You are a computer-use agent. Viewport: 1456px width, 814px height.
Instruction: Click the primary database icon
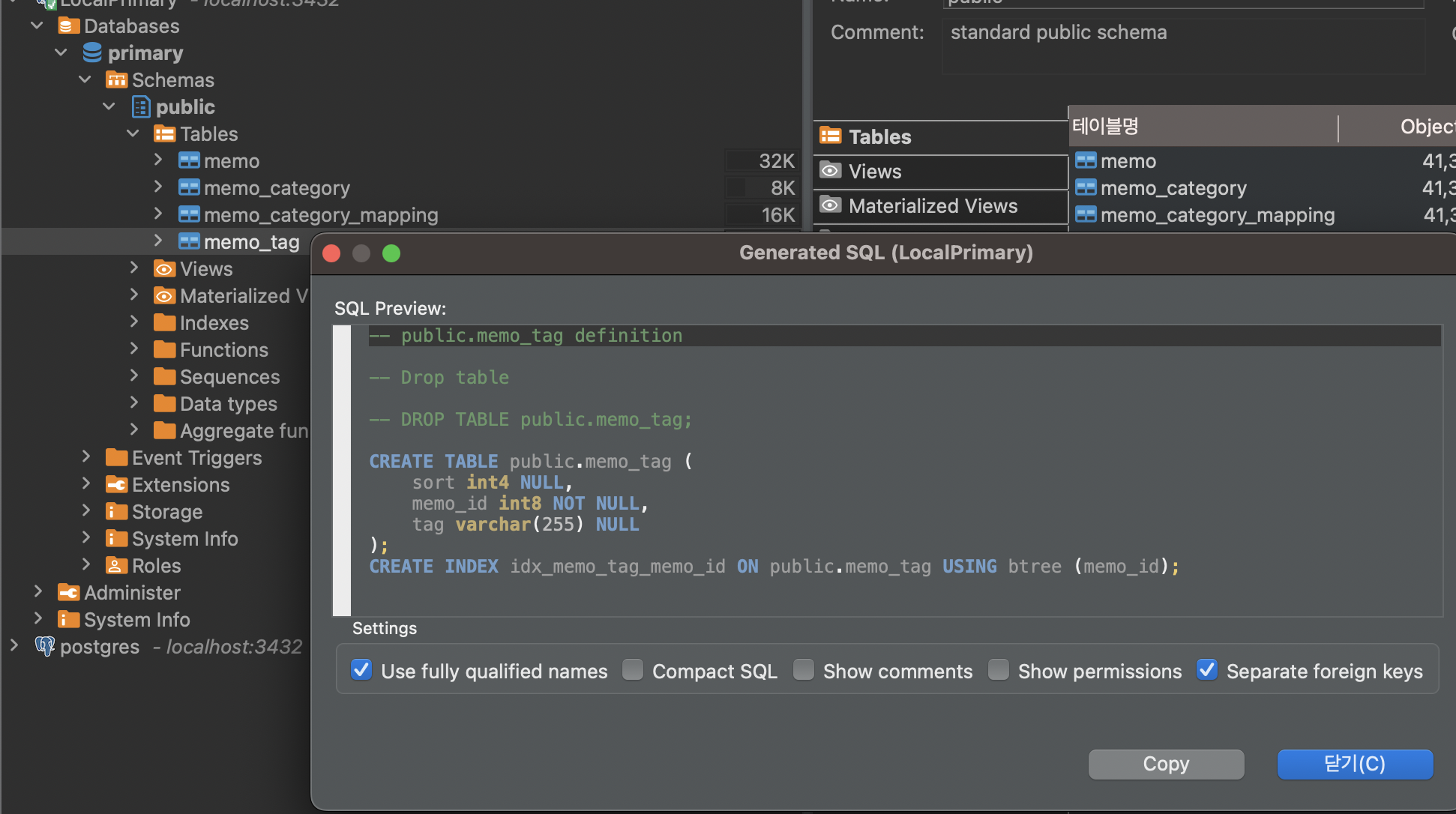(x=92, y=52)
